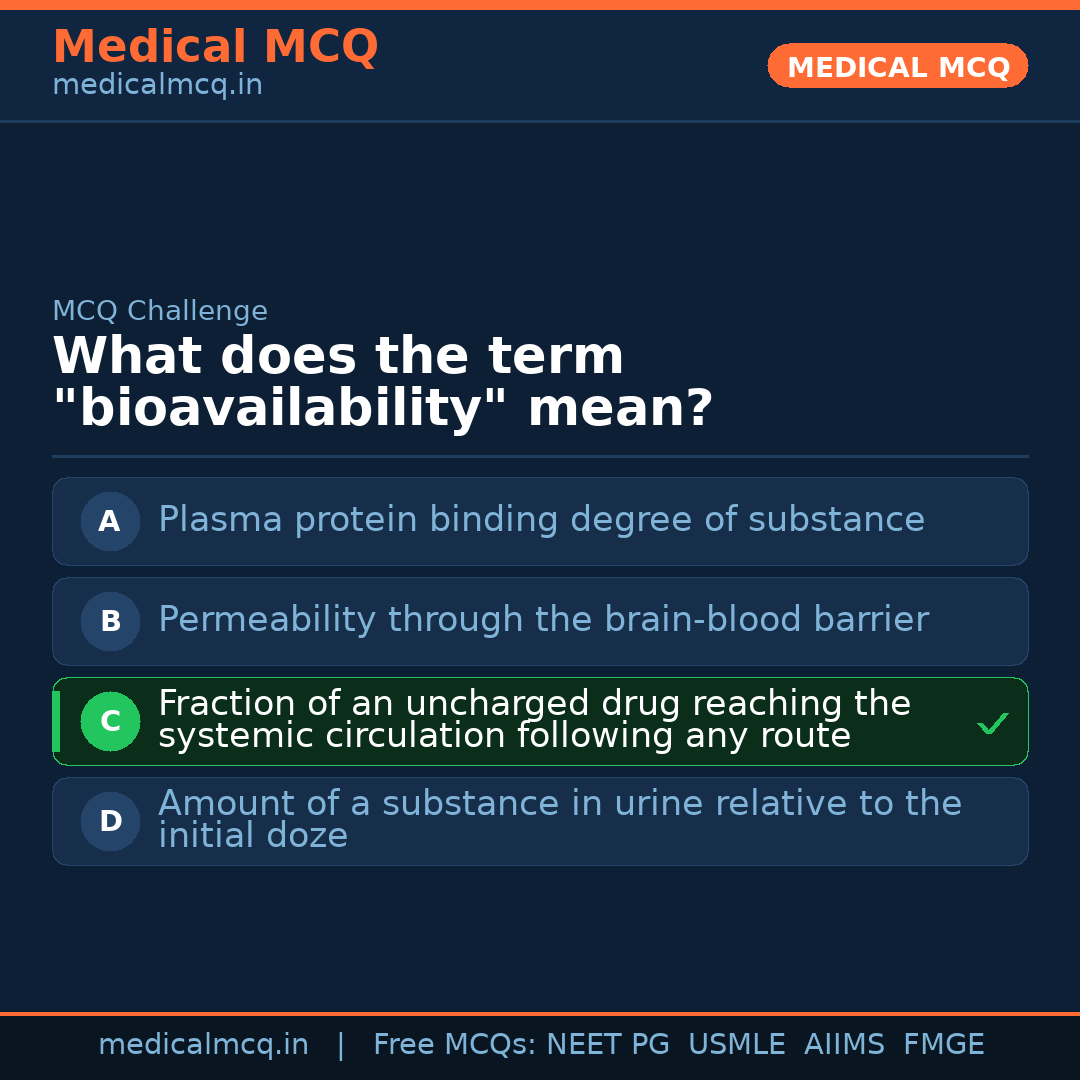This screenshot has height=1080, width=1080.
Task: Click the letter A circle badge
Action: (110, 521)
